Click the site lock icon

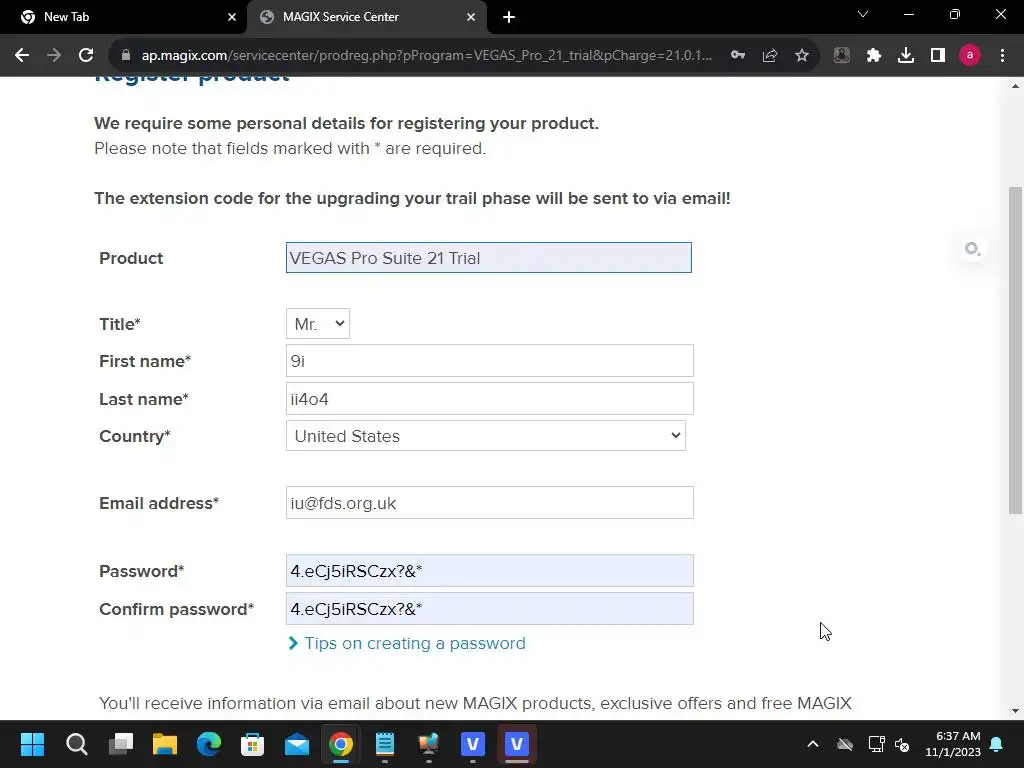[x=126, y=56]
